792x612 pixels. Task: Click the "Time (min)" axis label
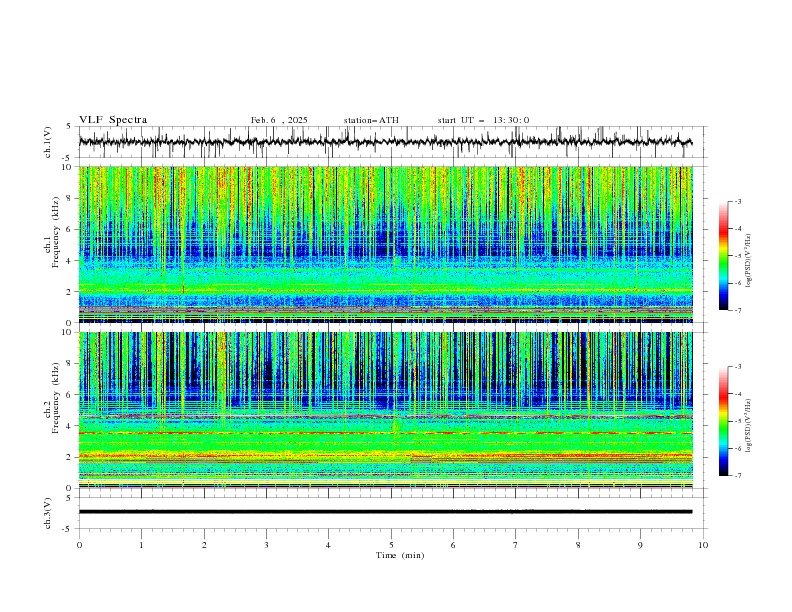(x=400, y=555)
